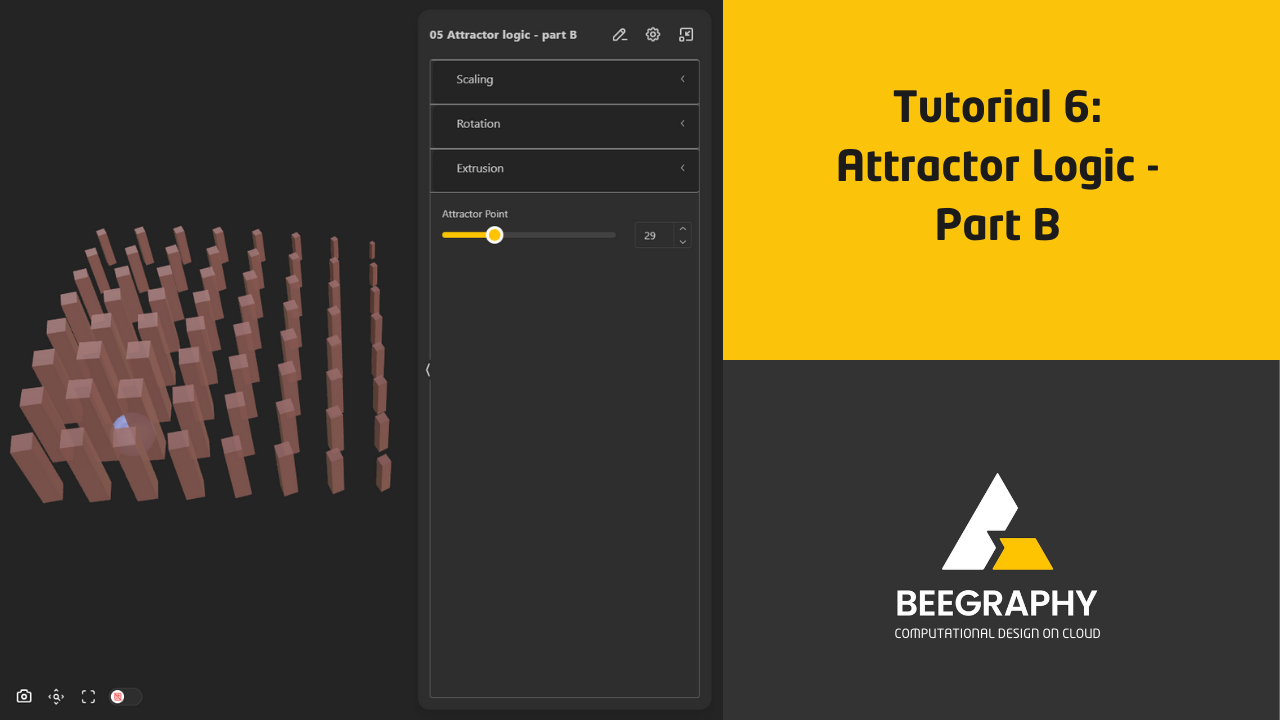The height and width of the screenshot is (720, 1280).
Task: Enter fullscreen using the expand icon
Action: pyautogui.click(x=88, y=696)
